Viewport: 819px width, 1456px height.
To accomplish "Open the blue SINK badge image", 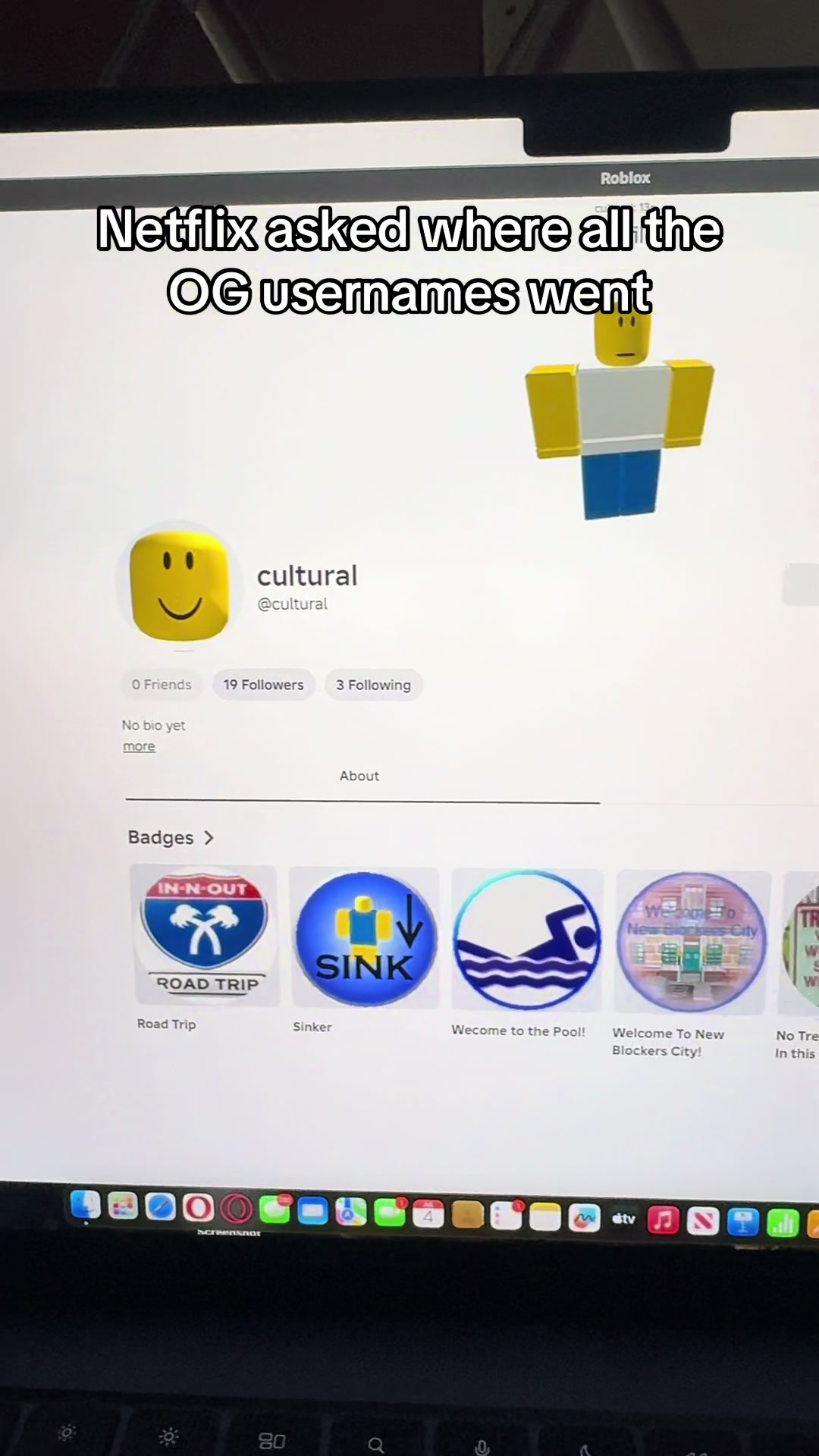I will [x=365, y=939].
